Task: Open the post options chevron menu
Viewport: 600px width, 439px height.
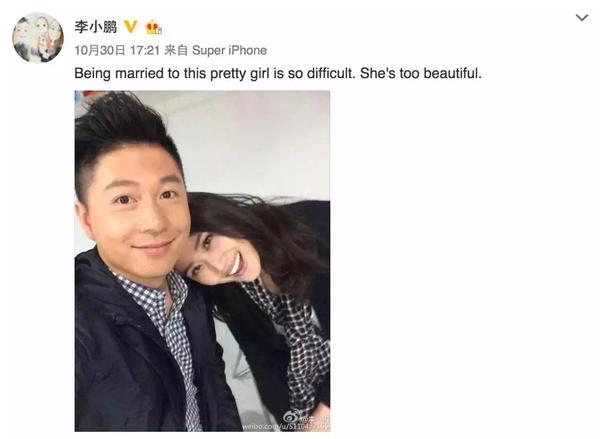Action: coord(582,18)
